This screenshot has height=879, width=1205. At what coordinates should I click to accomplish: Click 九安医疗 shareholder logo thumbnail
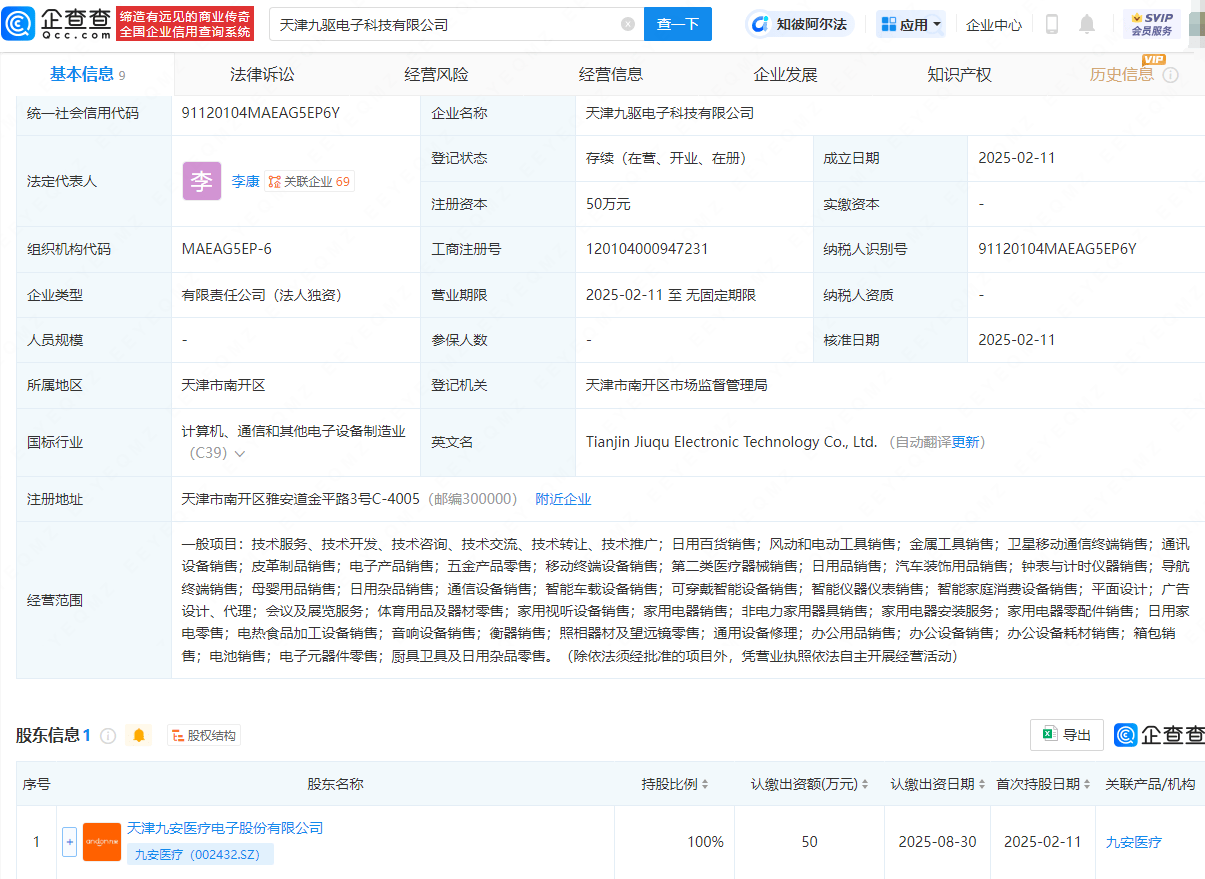click(x=102, y=842)
